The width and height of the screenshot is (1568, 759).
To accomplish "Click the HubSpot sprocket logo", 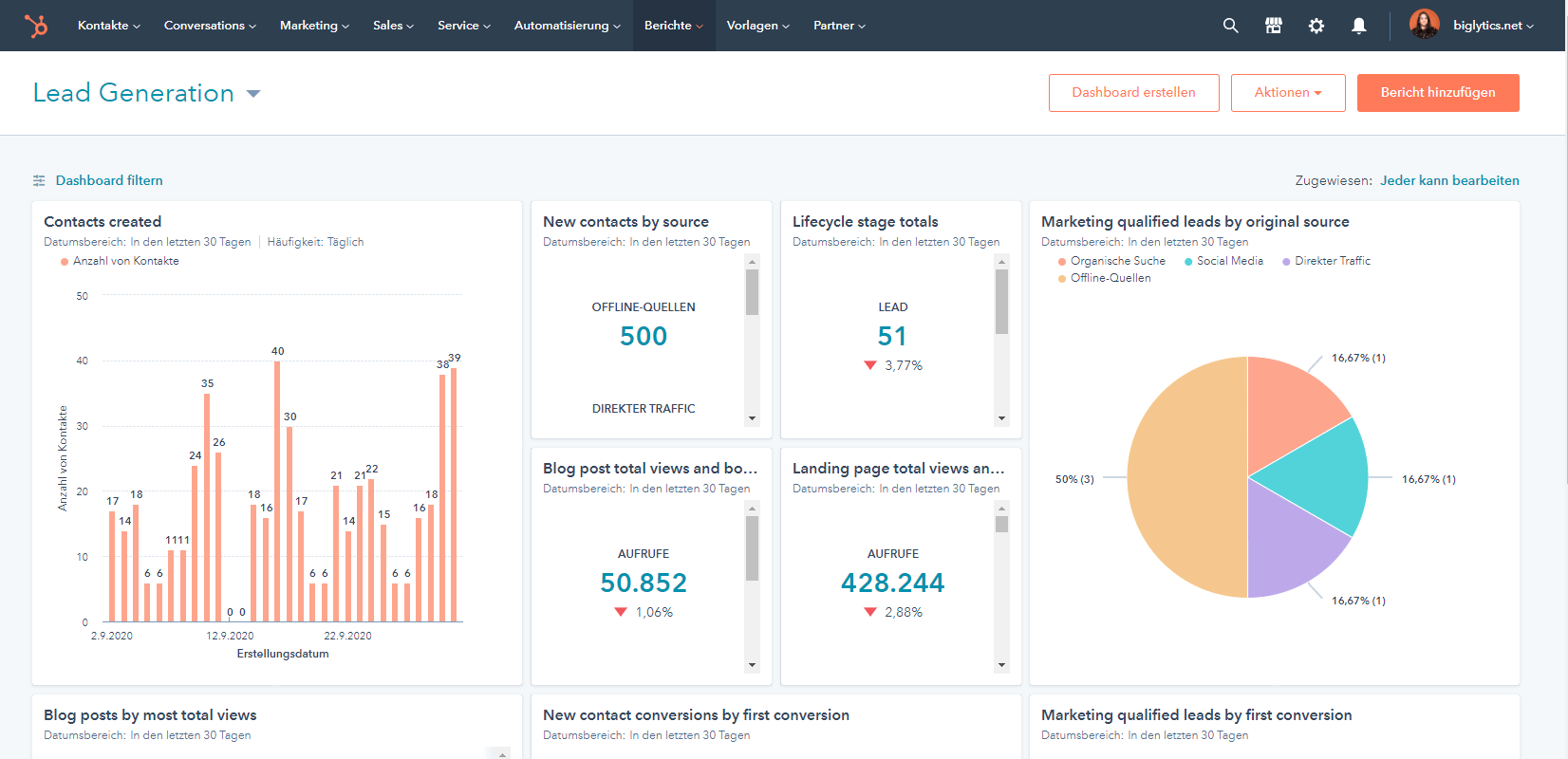I will (36, 26).
